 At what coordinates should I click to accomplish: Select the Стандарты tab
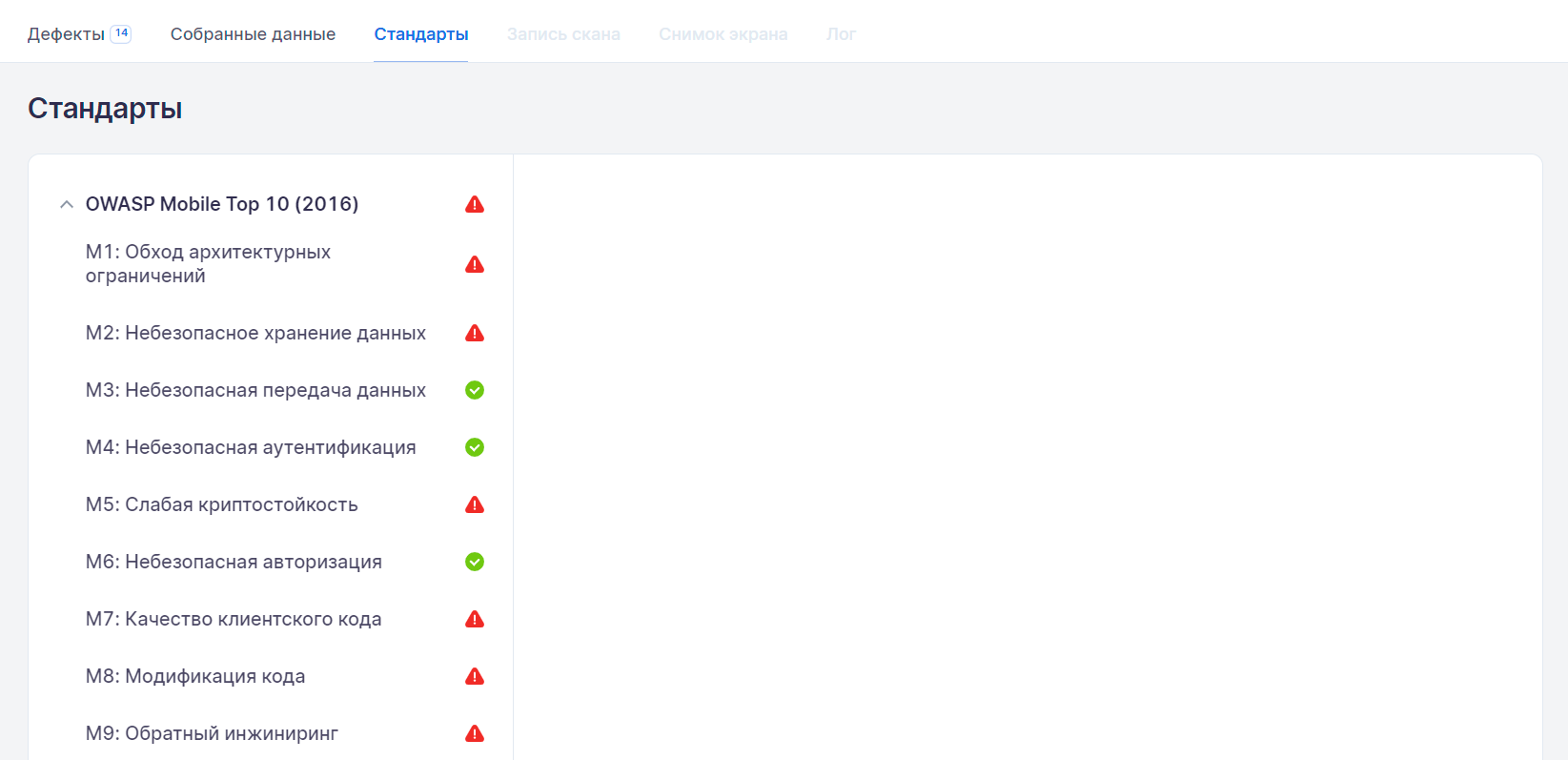pos(420,34)
